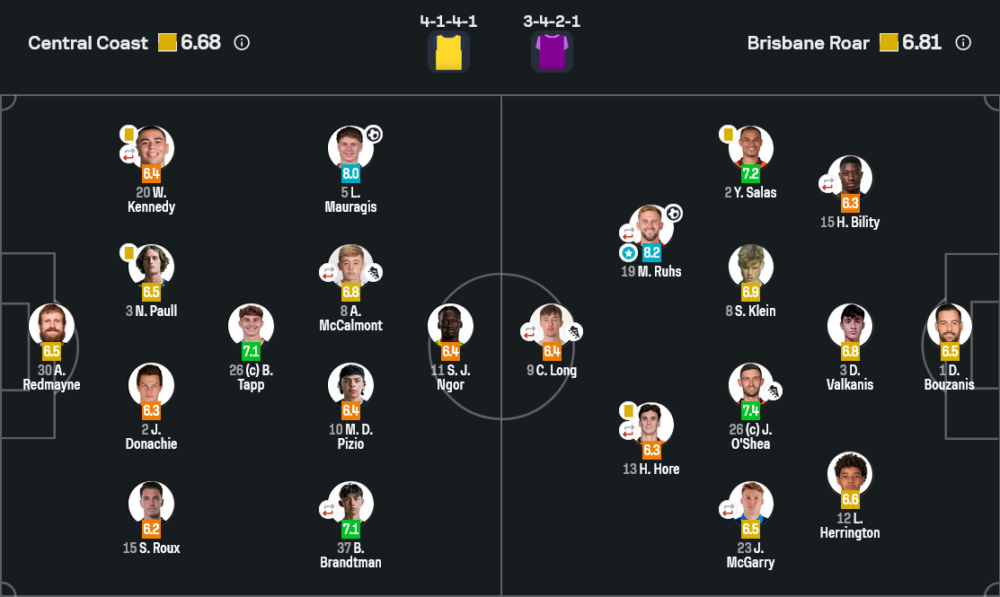Open goalkeeper A. Redmayne's player photo

tap(51, 325)
